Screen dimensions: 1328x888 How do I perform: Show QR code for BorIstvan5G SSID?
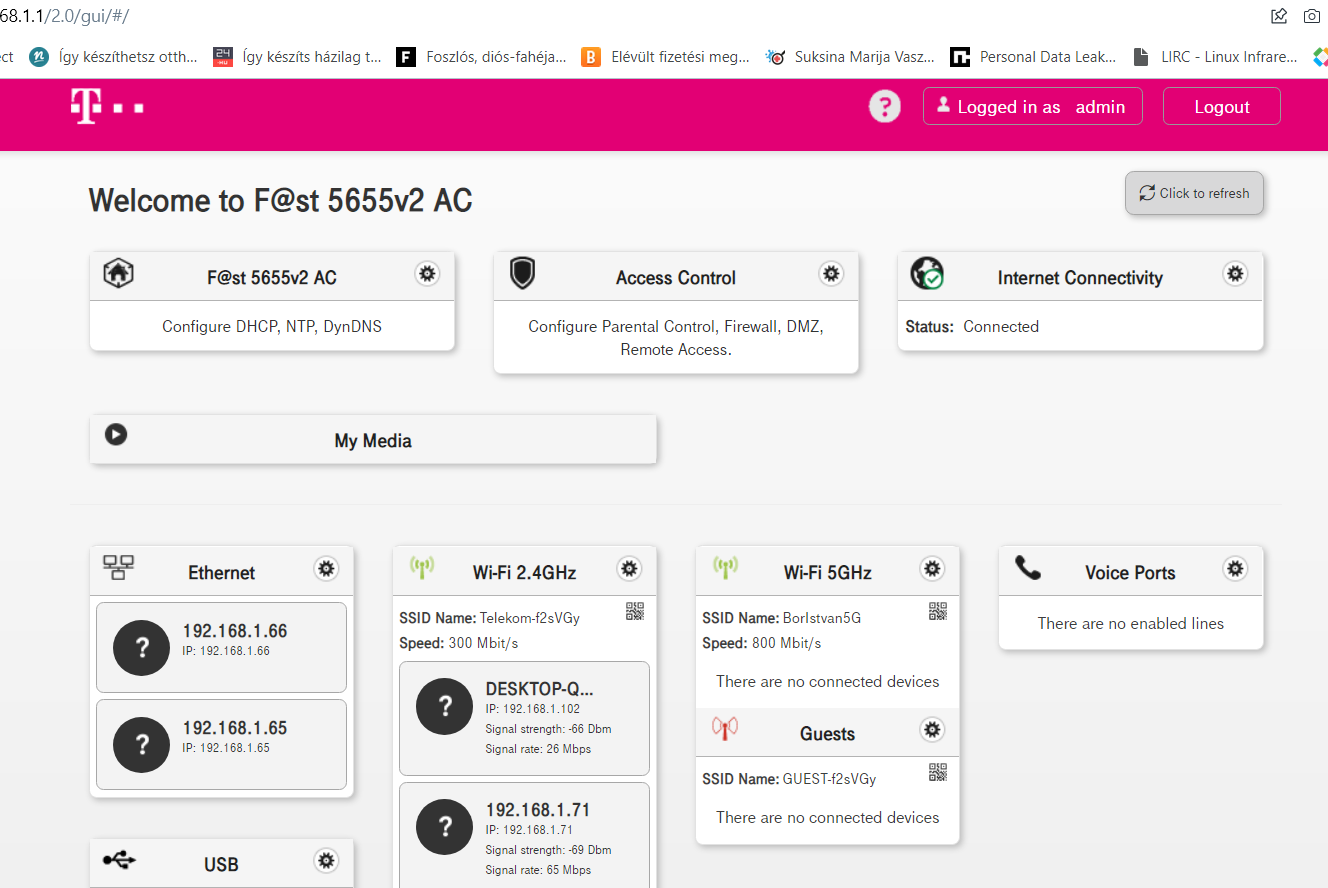coord(937,611)
